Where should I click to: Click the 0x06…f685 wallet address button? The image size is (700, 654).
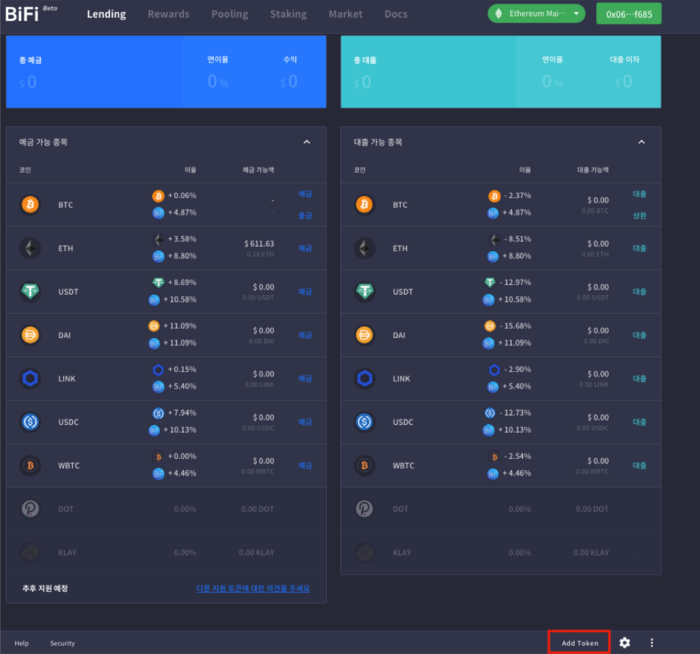[628, 14]
